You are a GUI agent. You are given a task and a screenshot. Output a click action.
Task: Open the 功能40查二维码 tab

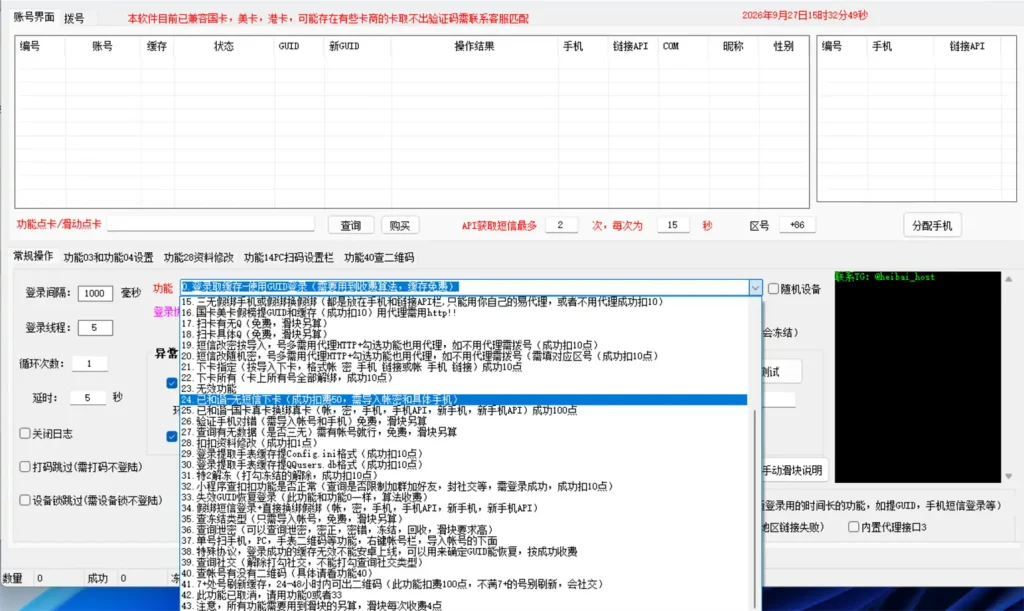click(379, 257)
